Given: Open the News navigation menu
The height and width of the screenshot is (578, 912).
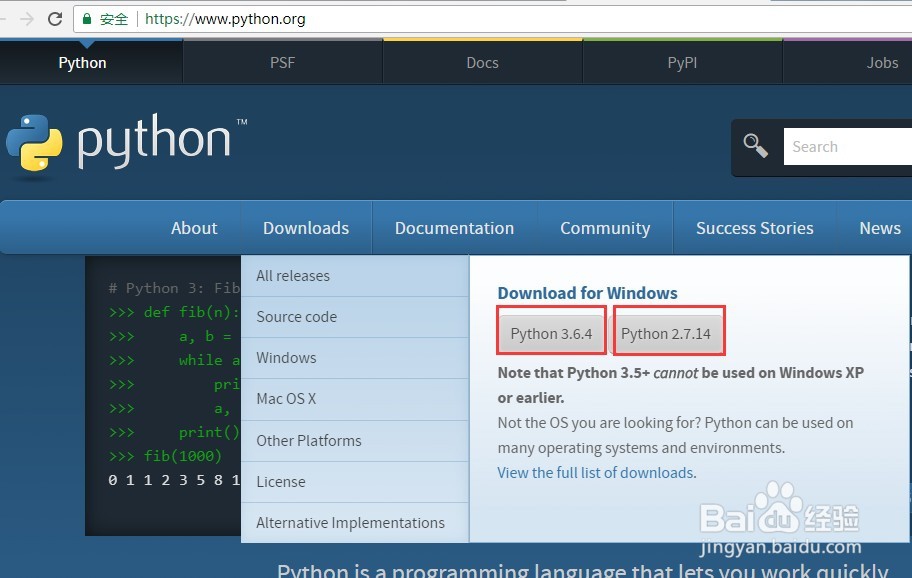Looking at the screenshot, I should click(x=880, y=228).
